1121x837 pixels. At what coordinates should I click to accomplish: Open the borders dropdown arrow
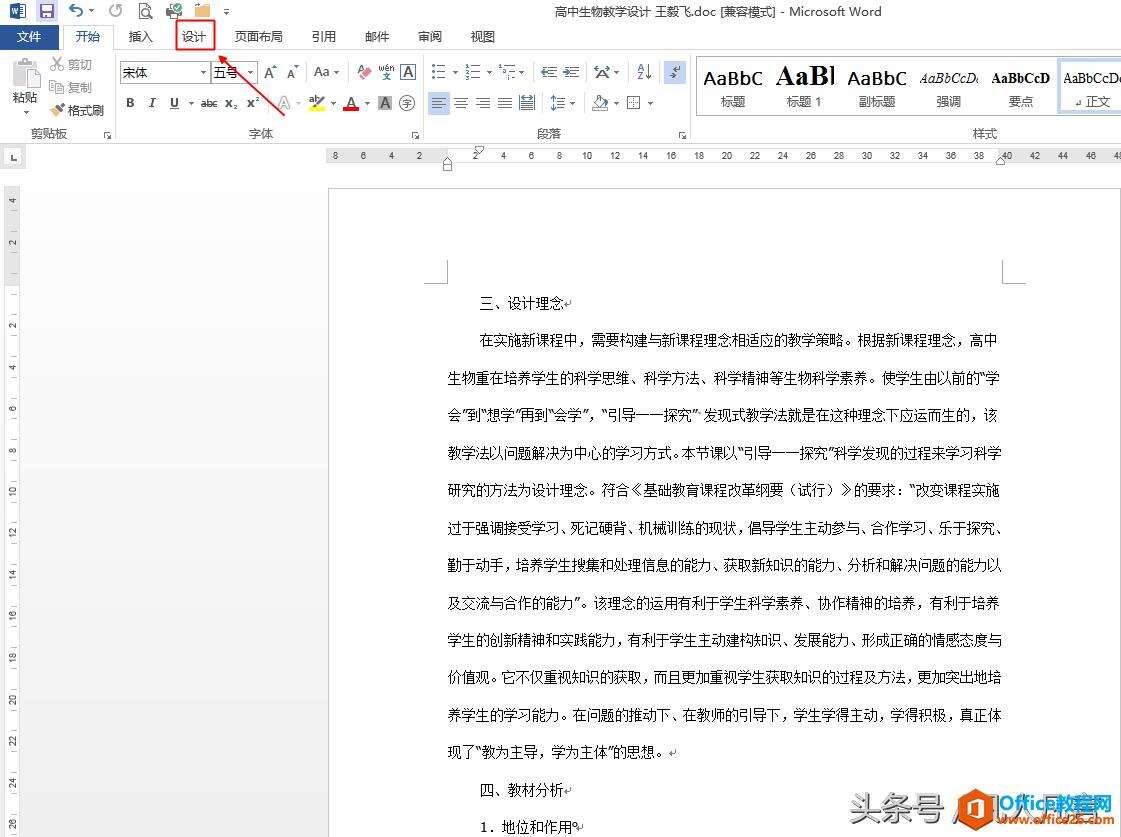point(650,104)
